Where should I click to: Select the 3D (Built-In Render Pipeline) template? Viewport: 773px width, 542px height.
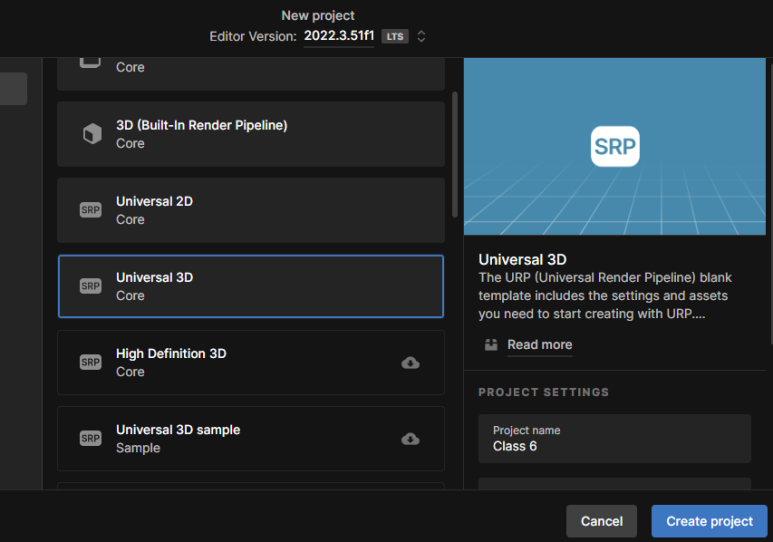pyautogui.click(x=251, y=134)
